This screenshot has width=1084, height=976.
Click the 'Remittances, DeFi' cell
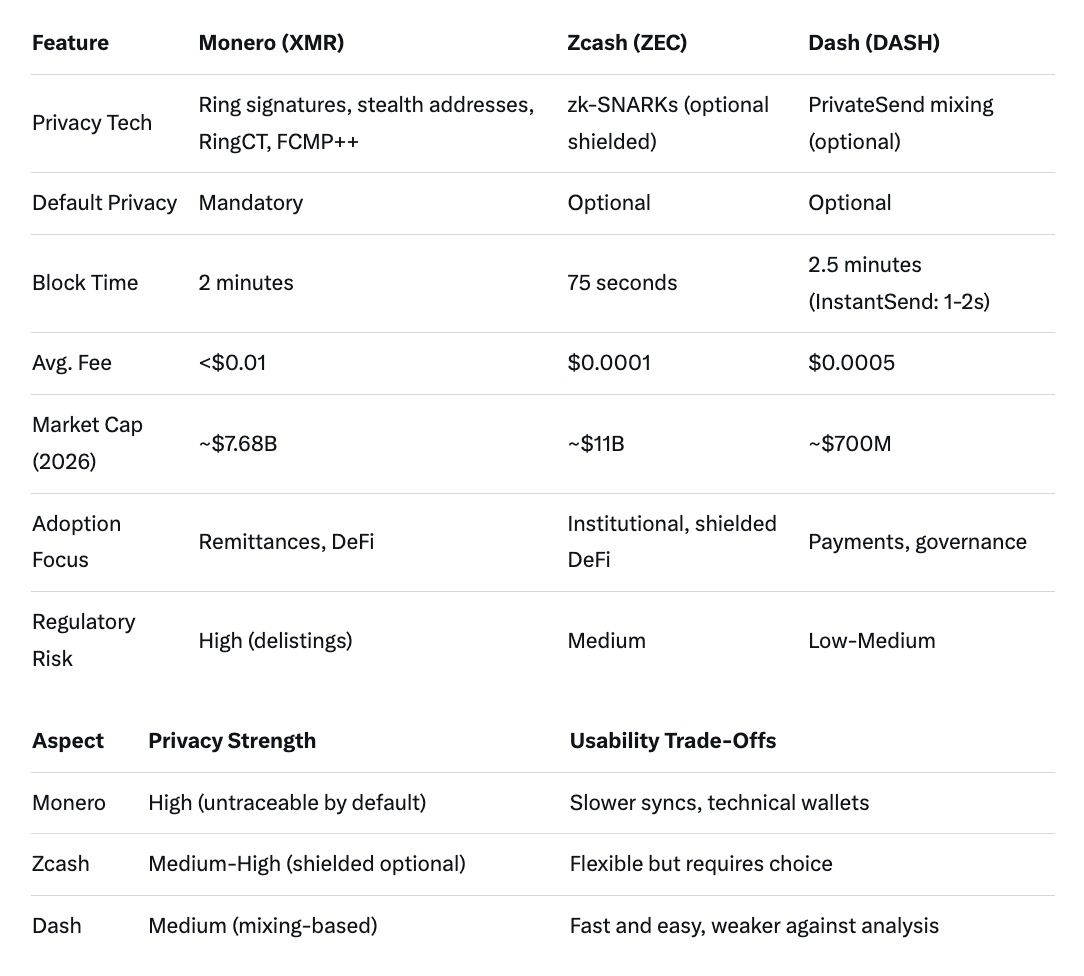286,542
